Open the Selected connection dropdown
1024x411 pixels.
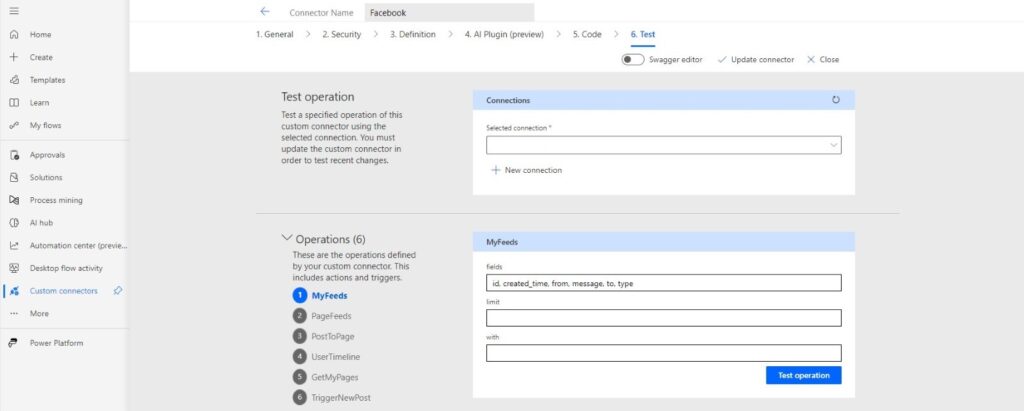pos(664,145)
